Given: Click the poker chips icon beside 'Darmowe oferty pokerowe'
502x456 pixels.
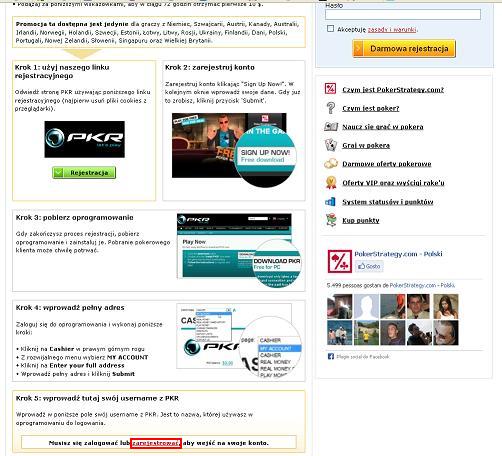Looking at the screenshot, I should (331, 164).
